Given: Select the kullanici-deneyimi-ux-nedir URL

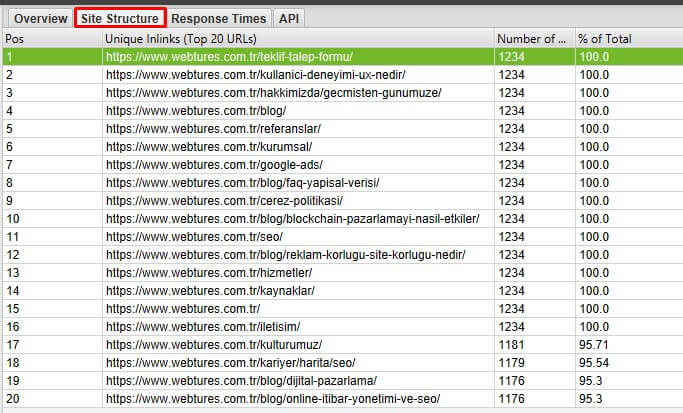Looking at the screenshot, I should [255, 75].
